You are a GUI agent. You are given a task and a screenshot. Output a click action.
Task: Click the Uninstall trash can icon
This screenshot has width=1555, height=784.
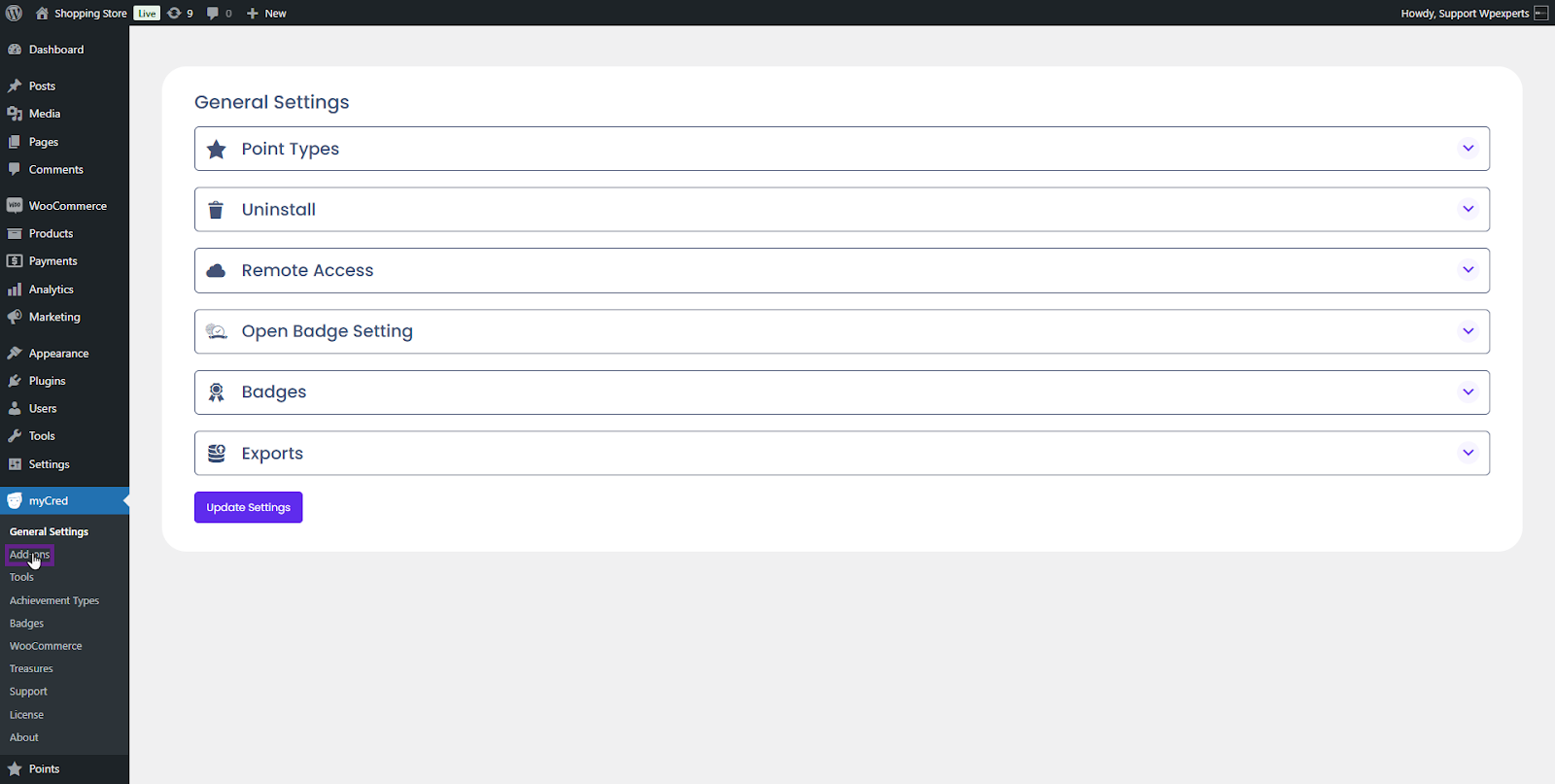217,210
